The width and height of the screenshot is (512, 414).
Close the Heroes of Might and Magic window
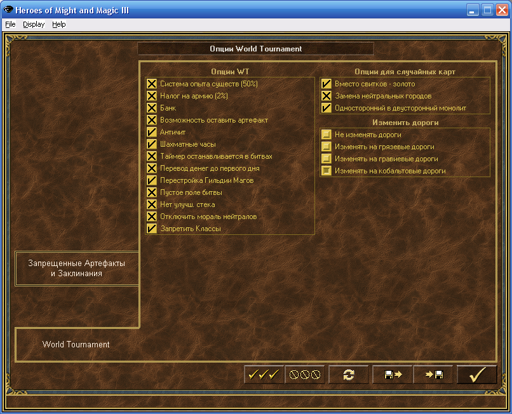pyautogui.click(x=502, y=10)
